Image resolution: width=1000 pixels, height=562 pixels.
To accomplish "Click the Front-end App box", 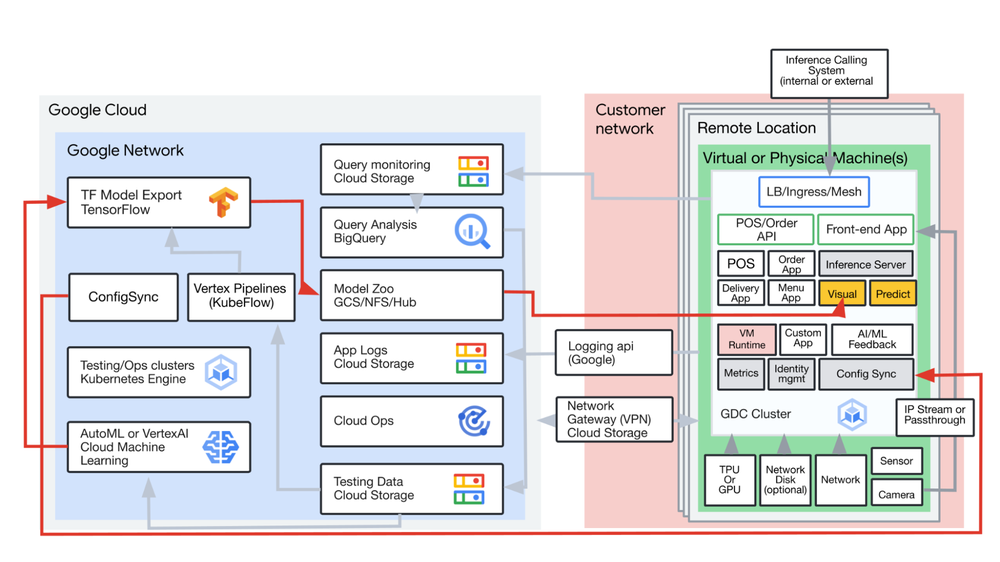I will click(x=866, y=229).
